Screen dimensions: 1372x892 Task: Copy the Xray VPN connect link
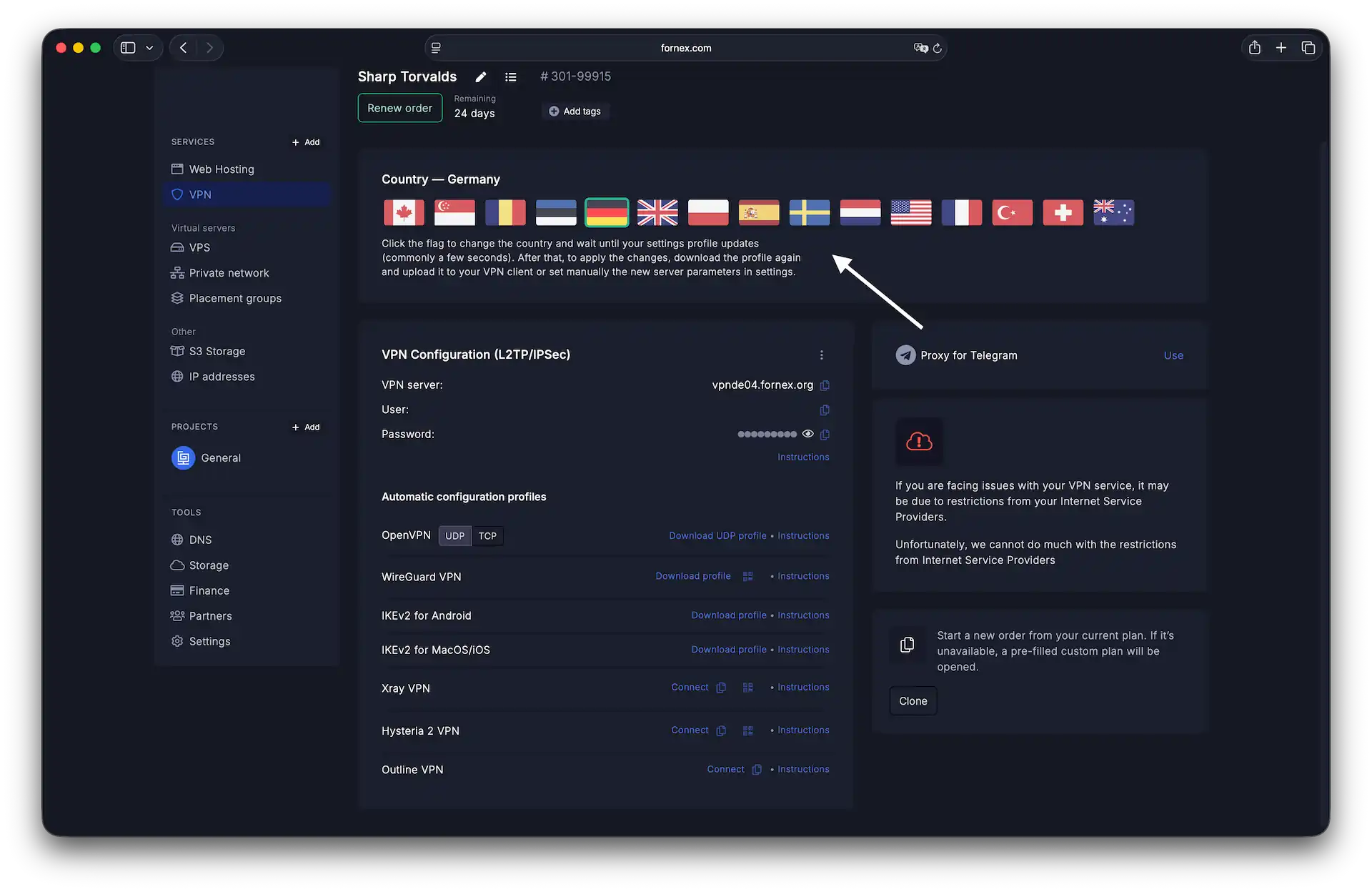pos(721,688)
